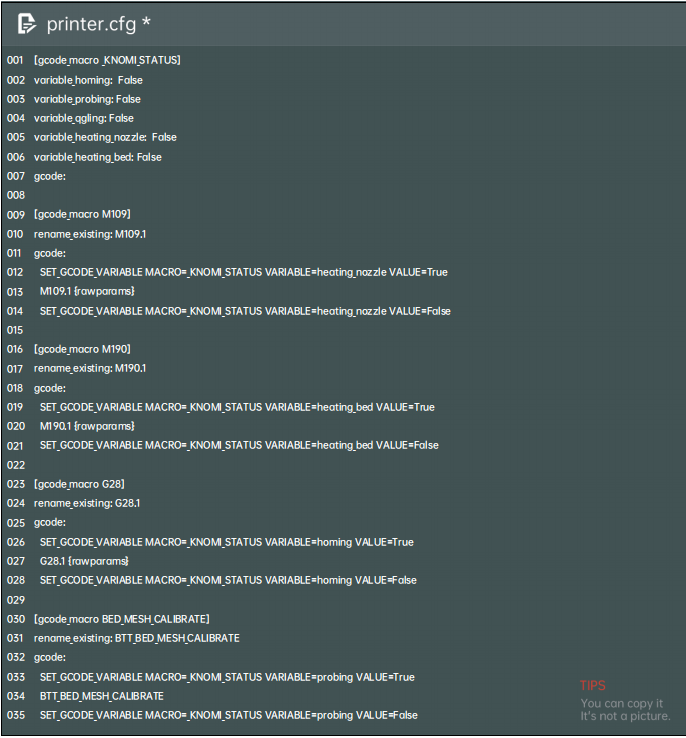Click the variable_homing: False line
Screen dimensions: 686x738
point(88,80)
